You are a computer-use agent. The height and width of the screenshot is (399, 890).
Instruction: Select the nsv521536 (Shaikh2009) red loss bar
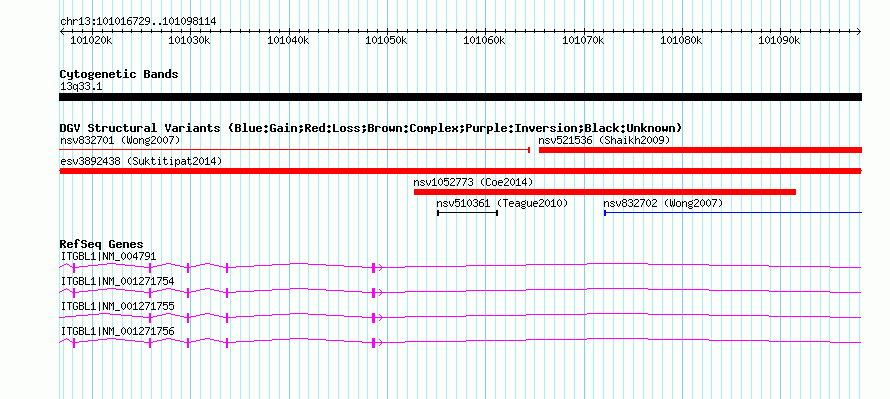click(700, 150)
